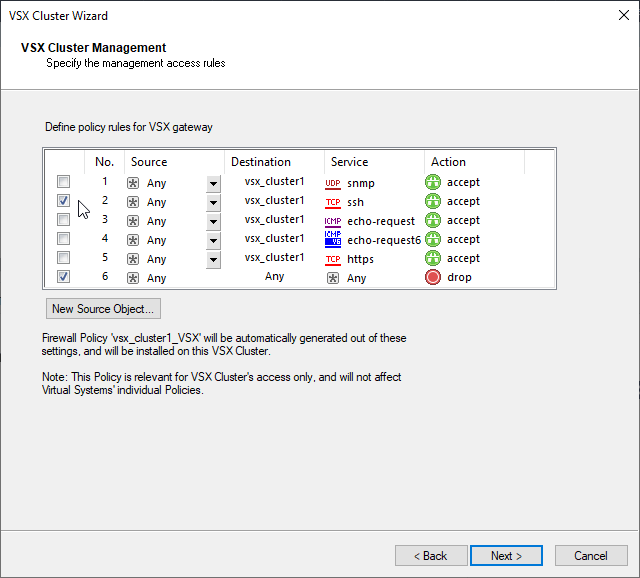Click the Any service asterisk icon in rule 6
Image resolution: width=640 pixels, height=578 pixels.
point(333,278)
